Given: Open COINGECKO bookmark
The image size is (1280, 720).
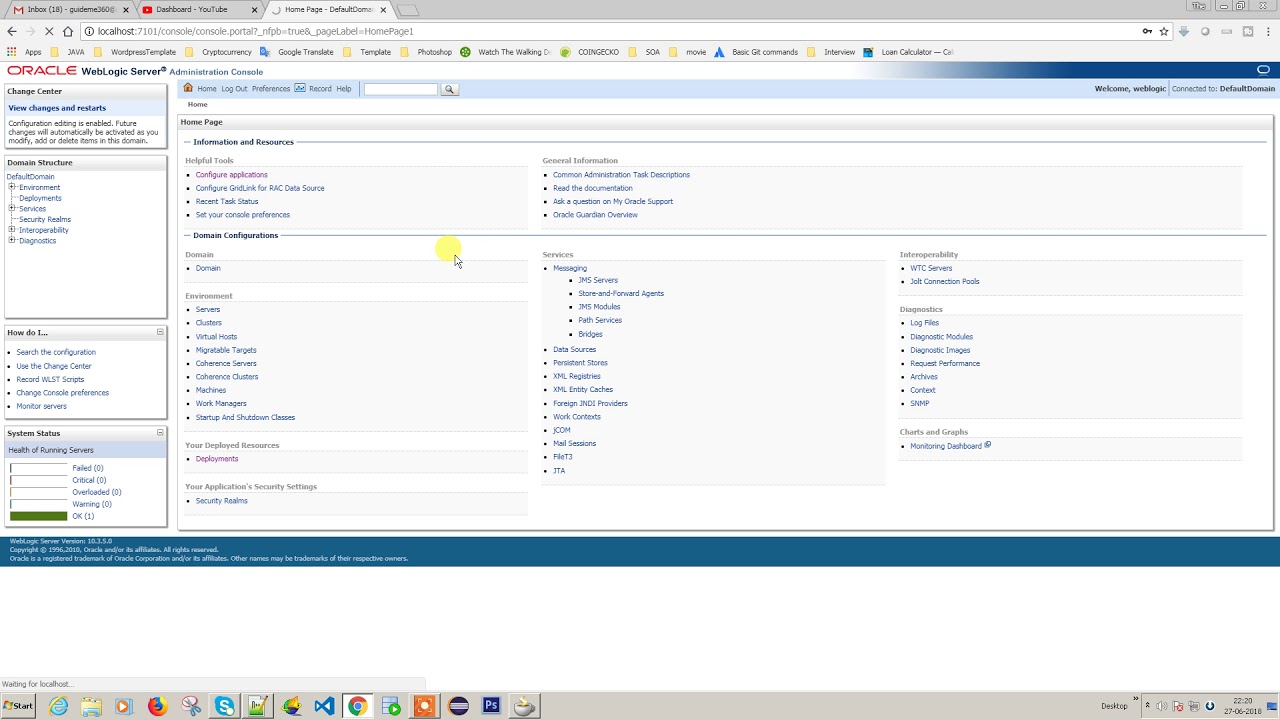Looking at the screenshot, I should tap(588, 52).
